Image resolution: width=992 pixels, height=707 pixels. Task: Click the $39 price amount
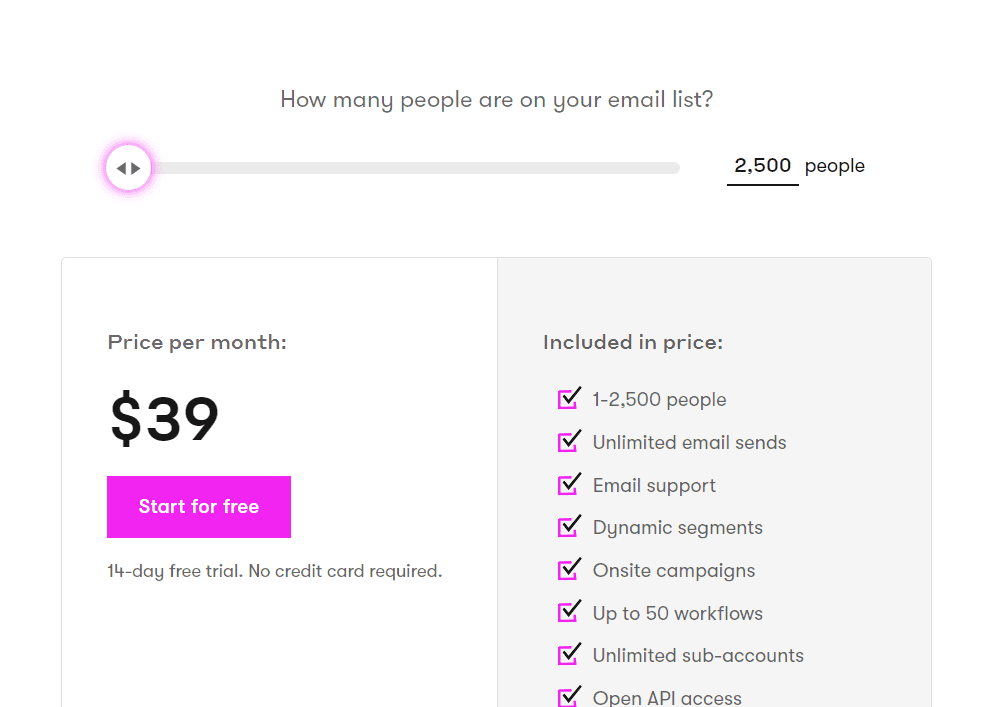[164, 418]
